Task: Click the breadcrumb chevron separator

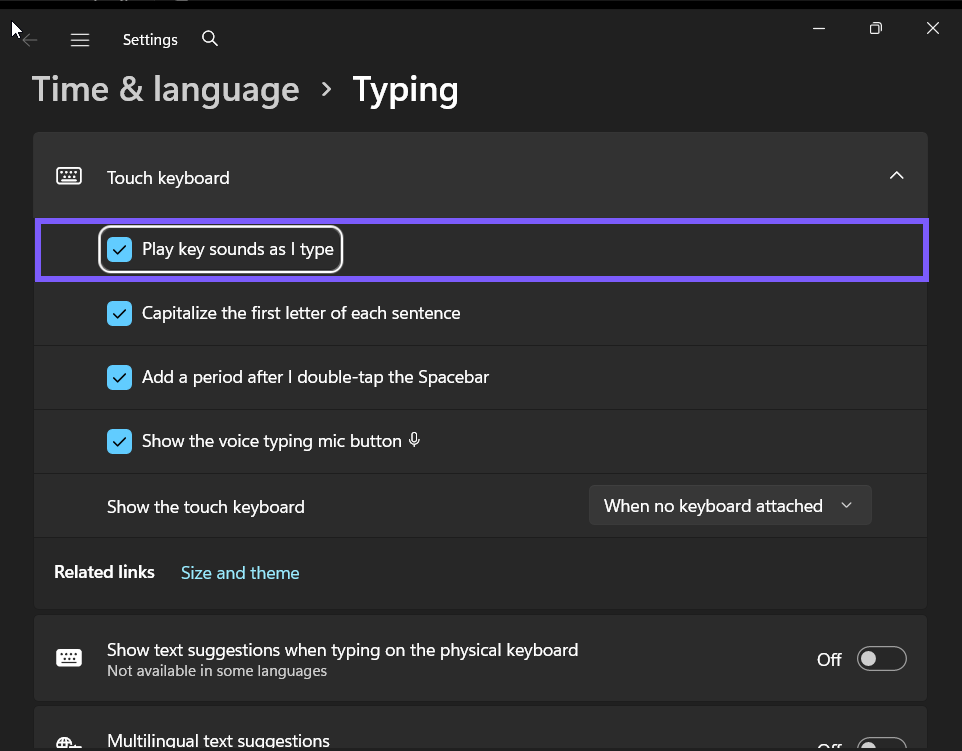Action: click(x=326, y=90)
